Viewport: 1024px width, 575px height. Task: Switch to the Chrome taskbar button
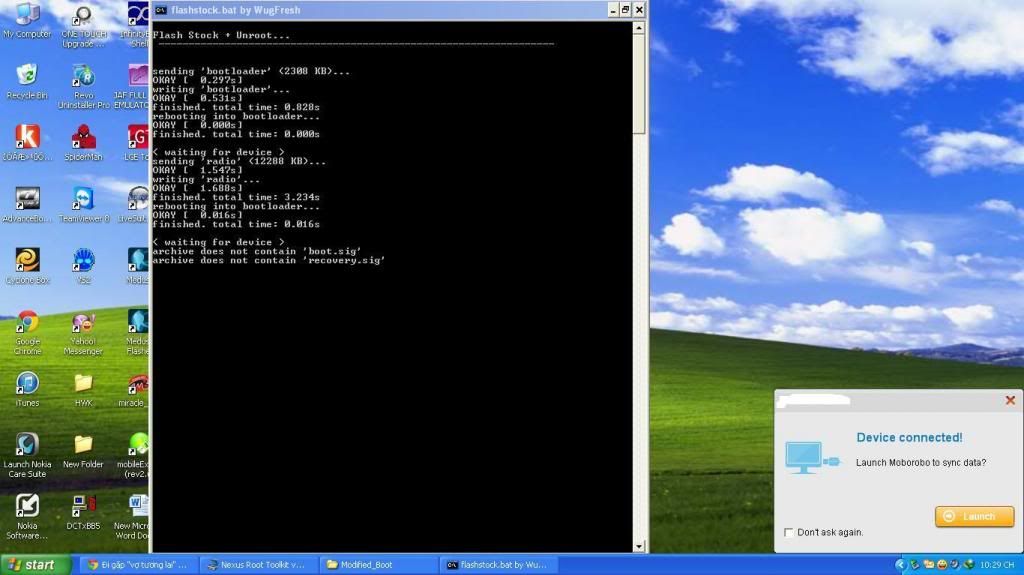click(138, 565)
